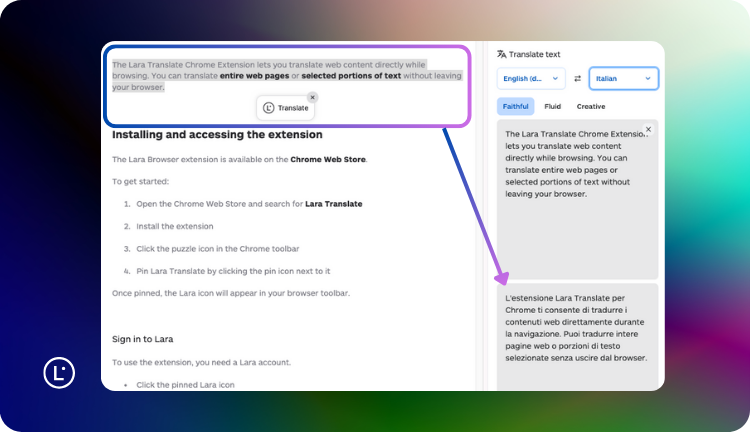The image size is (750, 432).
Task: Click the Translate text panel icon
Action: (x=501, y=54)
